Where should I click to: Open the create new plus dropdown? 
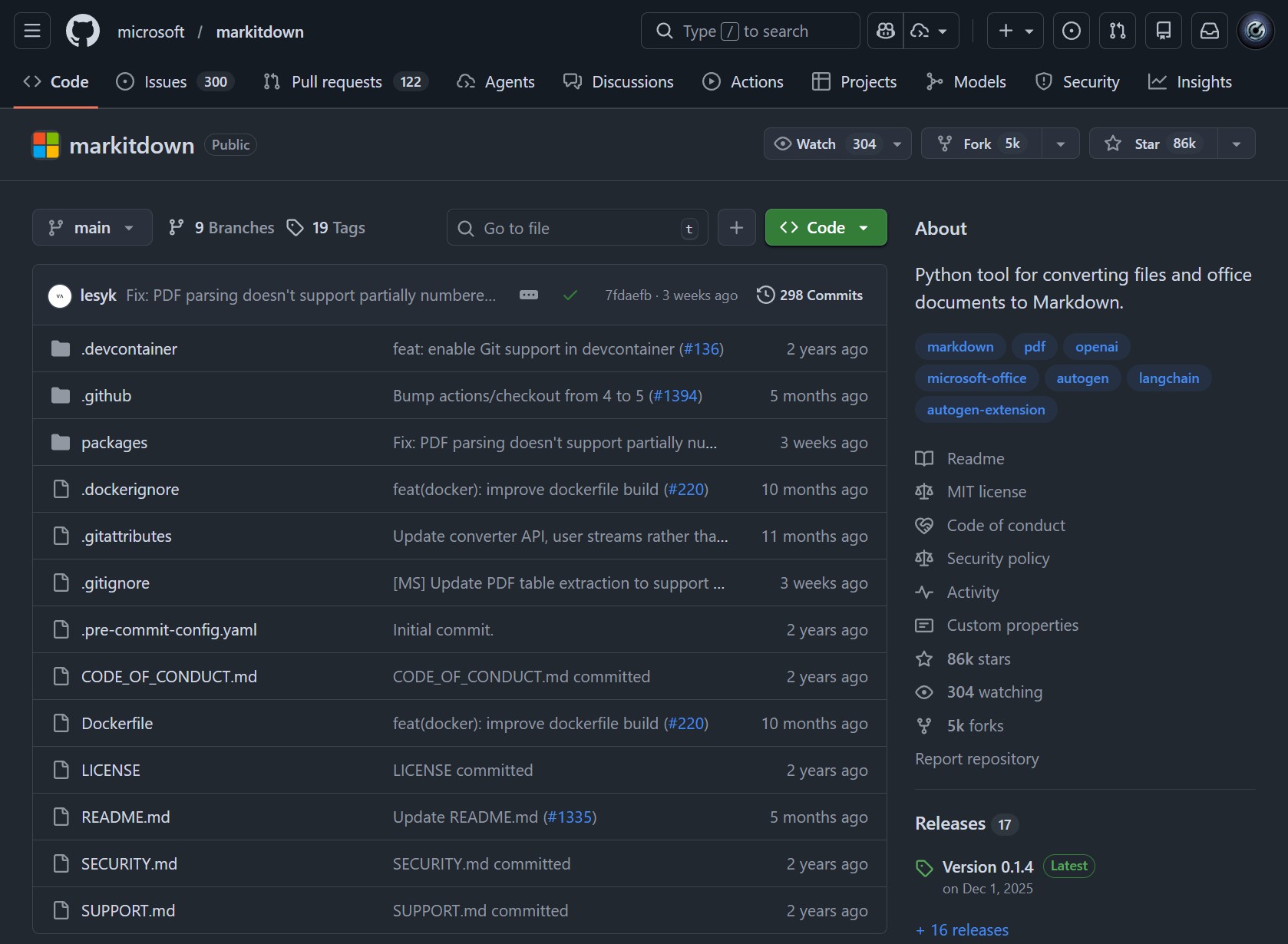[x=1015, y=31]
